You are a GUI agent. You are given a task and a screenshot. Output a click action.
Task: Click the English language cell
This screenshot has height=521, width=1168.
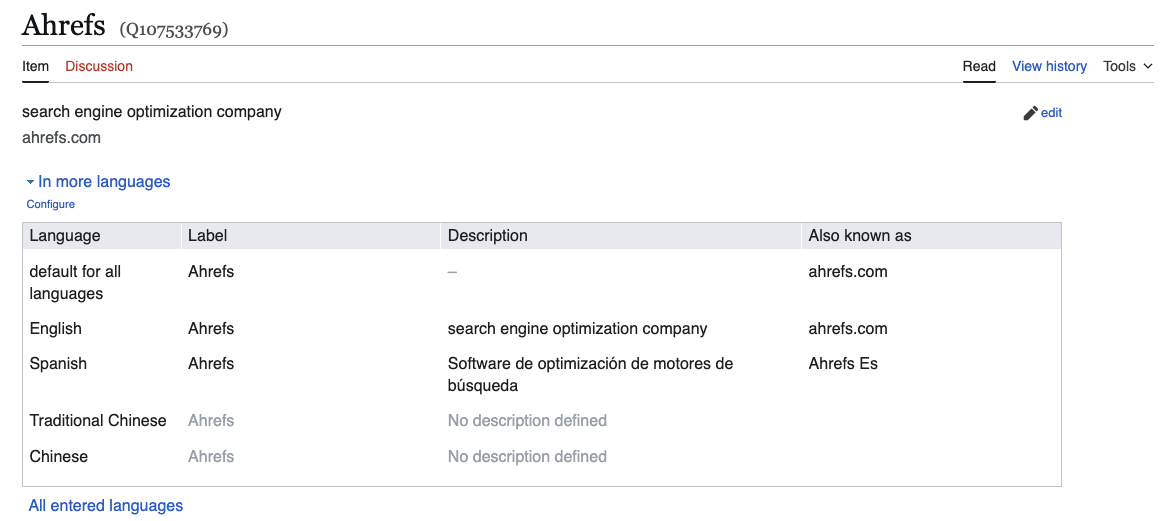(x=56, y=329)
